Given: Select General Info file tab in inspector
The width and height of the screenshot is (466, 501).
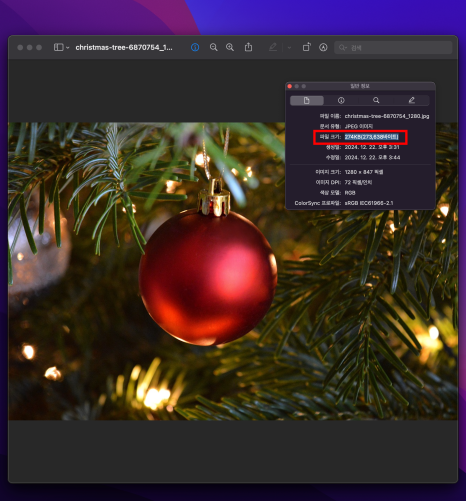Looking at the screenshot, I should 307,100.
